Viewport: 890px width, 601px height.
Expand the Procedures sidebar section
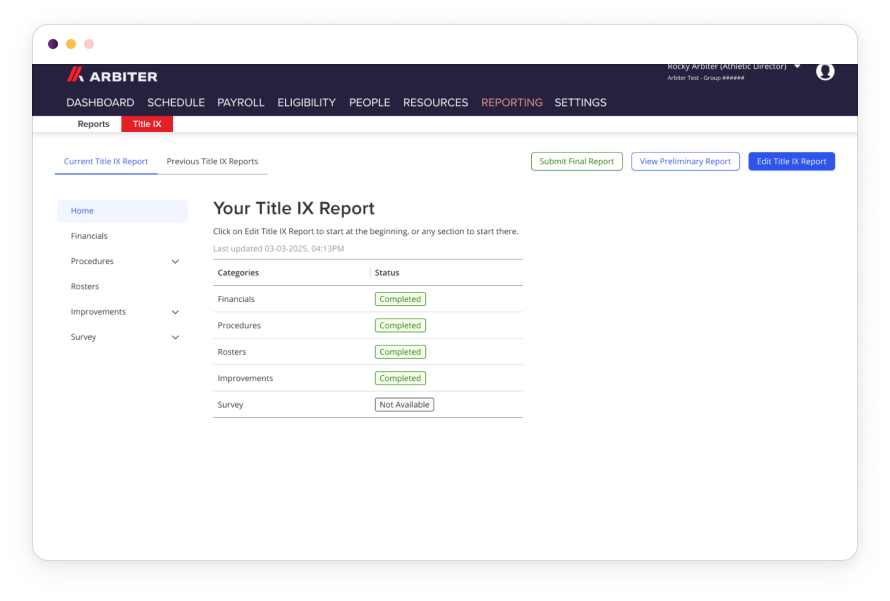pyautogui.click(x=175, y=262)
